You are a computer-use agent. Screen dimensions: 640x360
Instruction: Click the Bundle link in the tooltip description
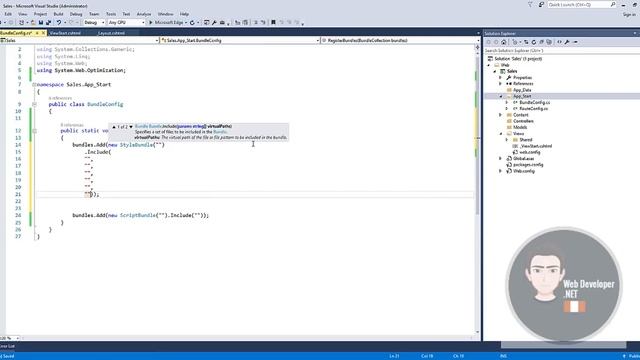coord(220,132)
